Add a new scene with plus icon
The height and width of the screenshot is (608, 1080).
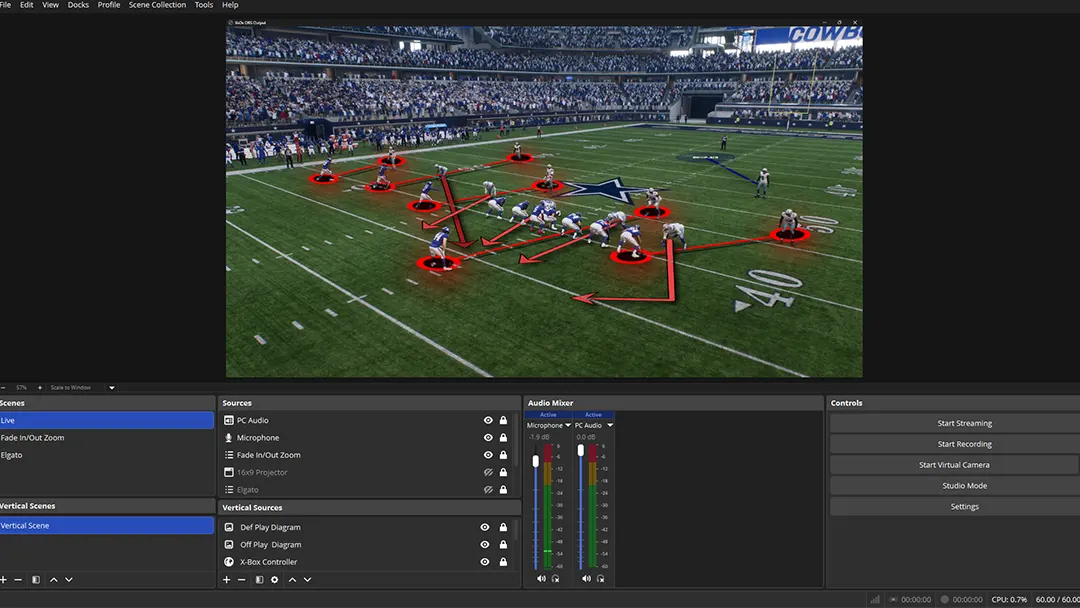[x=3, y=580]
